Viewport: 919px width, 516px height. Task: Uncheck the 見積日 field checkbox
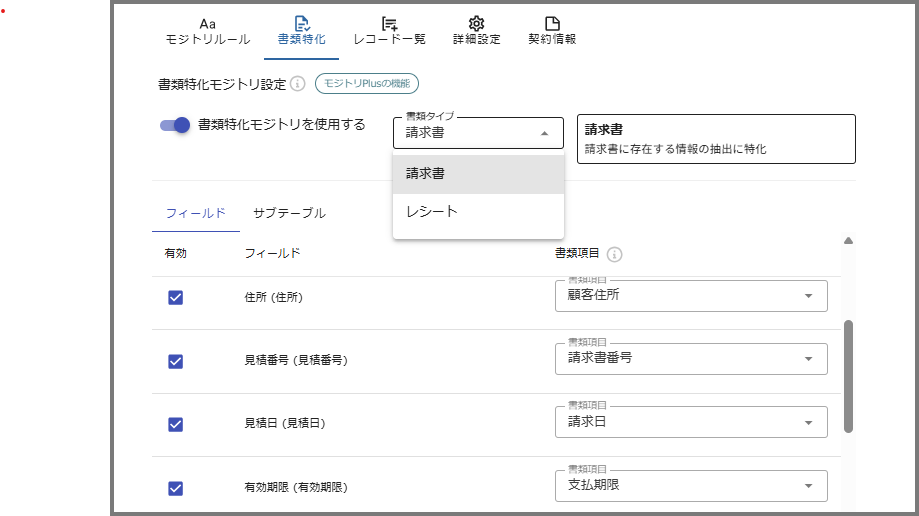point(176,424)
